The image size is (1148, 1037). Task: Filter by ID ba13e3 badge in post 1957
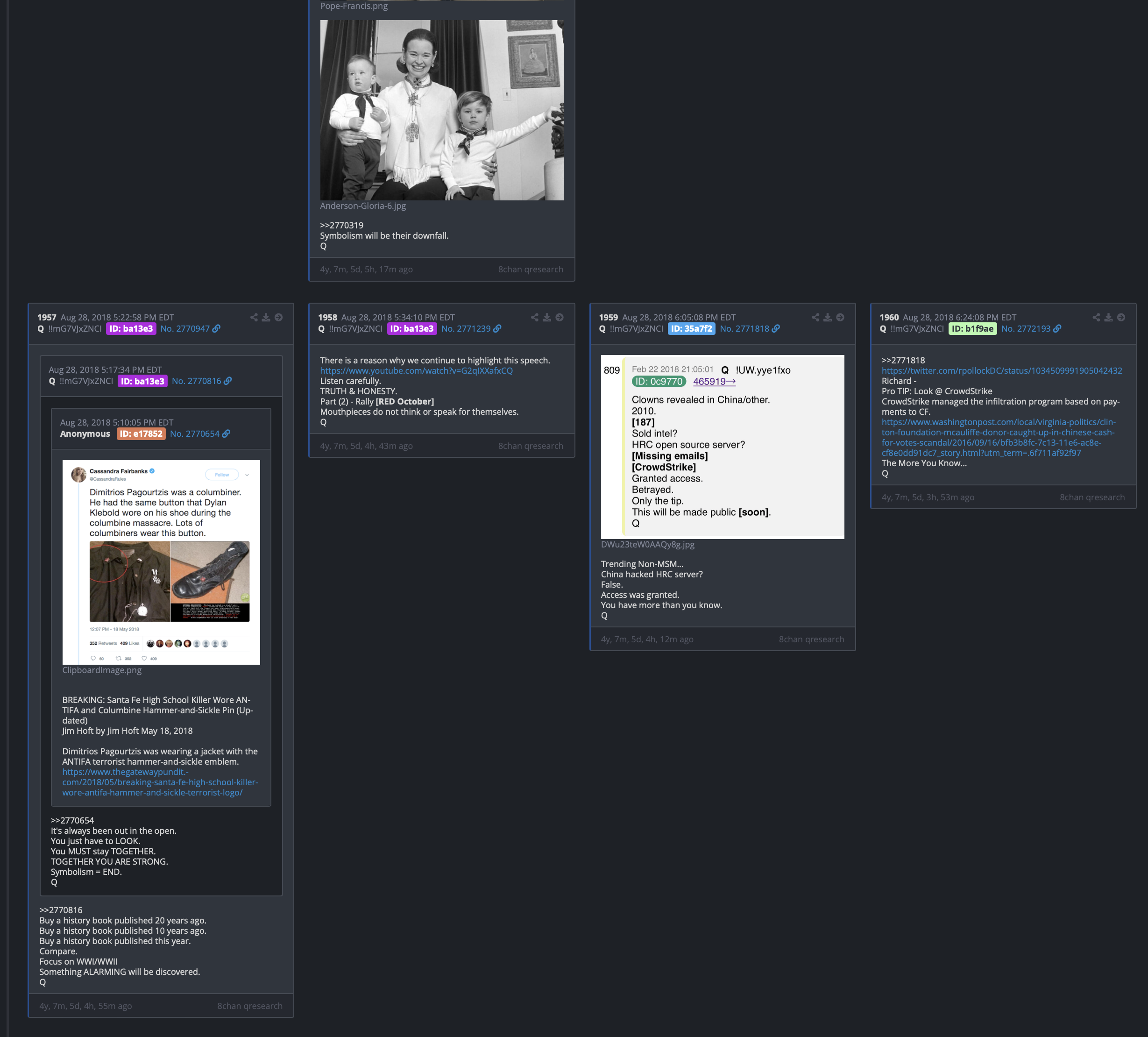pyautogui.click(x=131, y=328)
